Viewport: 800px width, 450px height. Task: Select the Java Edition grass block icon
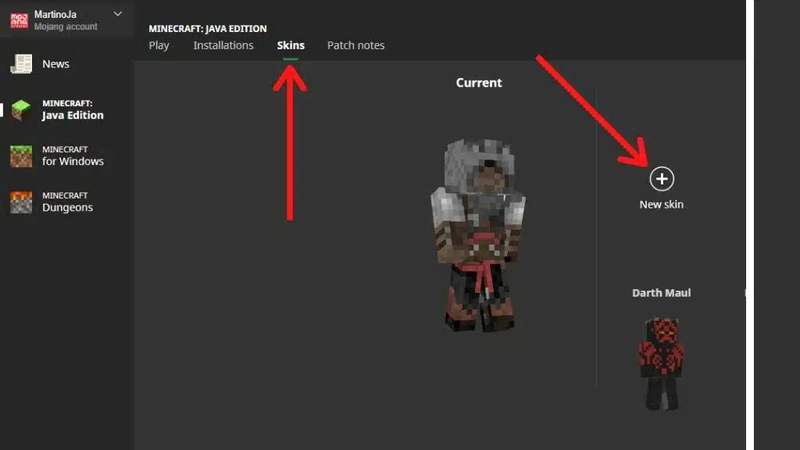coord(21,110)
